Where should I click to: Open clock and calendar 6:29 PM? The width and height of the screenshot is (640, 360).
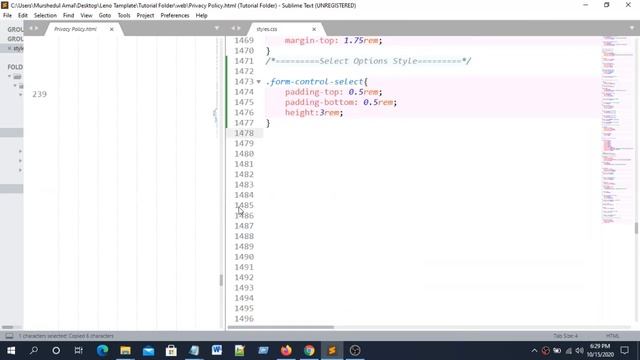point(600,351)
